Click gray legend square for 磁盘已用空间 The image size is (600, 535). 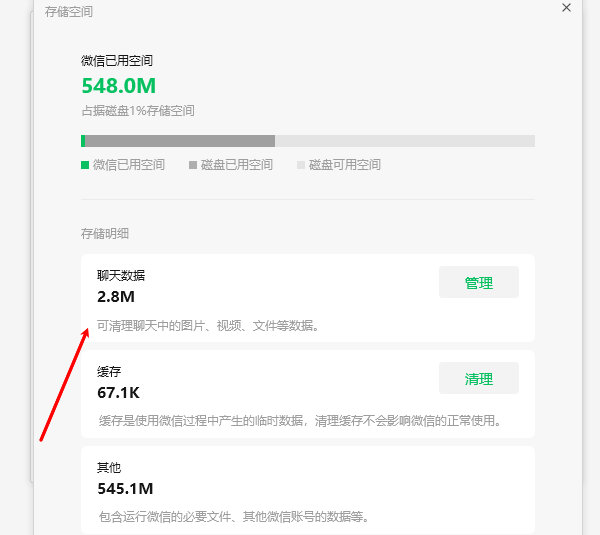193,165
